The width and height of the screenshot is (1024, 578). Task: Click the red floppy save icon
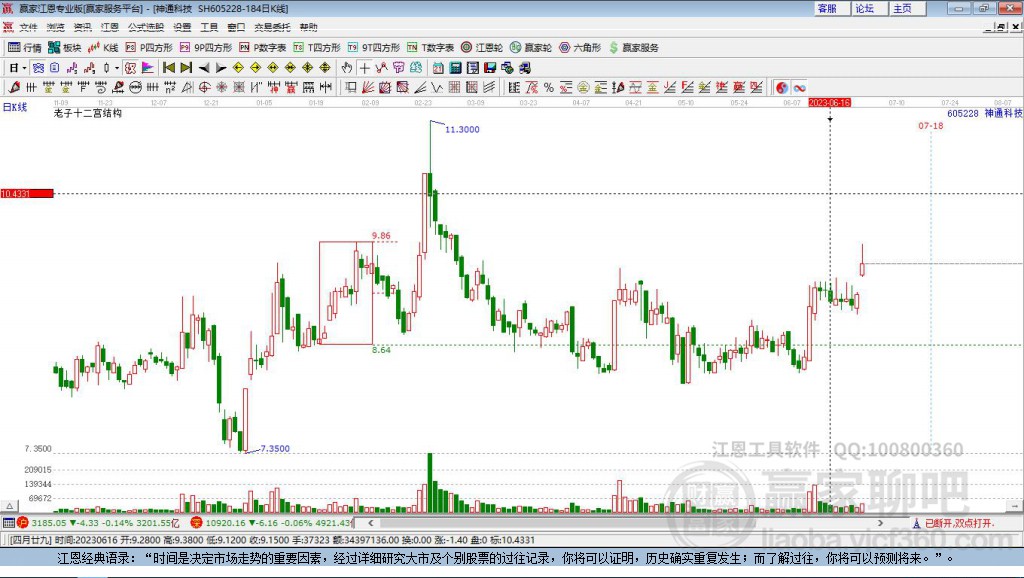pos(490,68)
